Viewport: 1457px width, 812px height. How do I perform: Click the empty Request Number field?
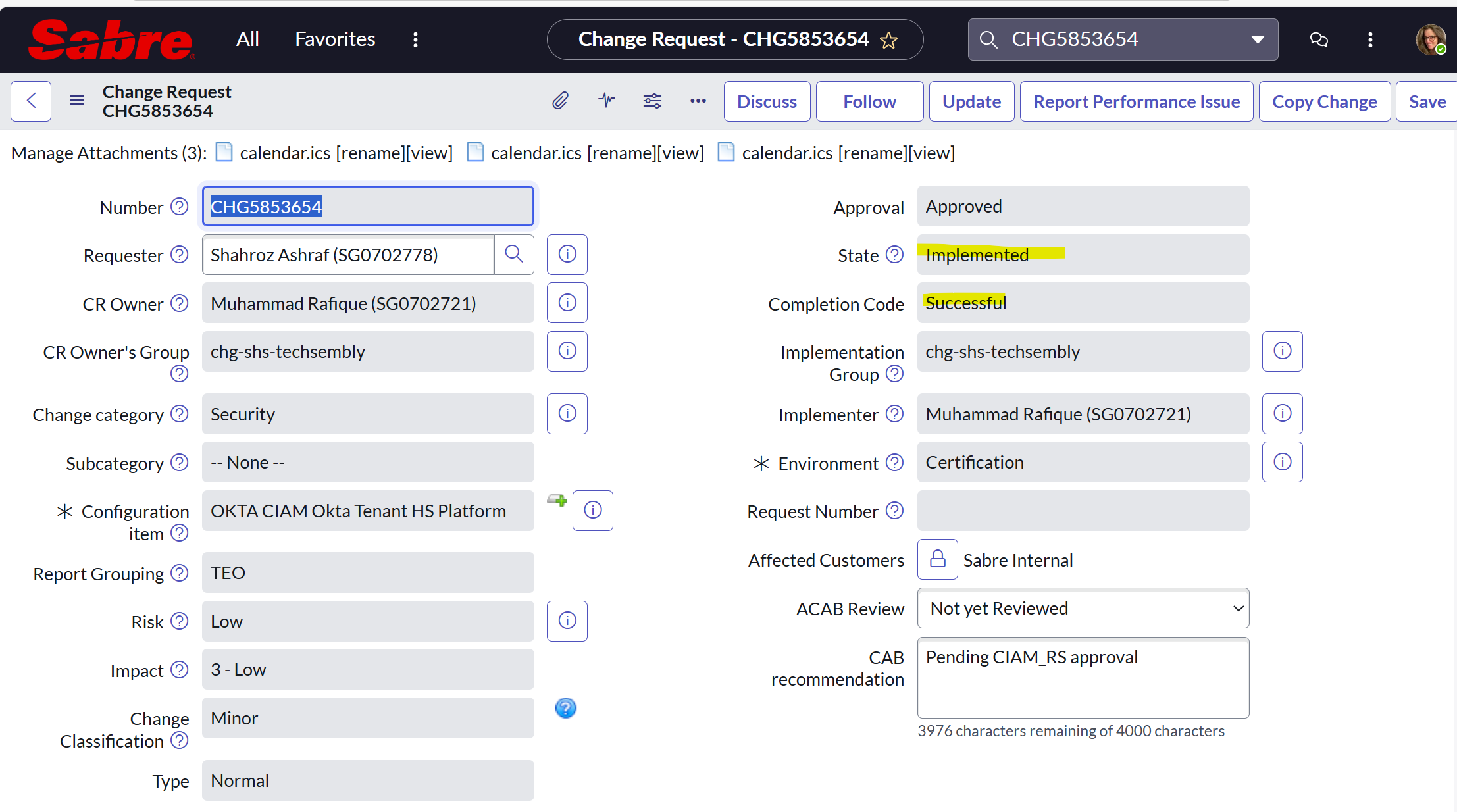[1083, 511]
